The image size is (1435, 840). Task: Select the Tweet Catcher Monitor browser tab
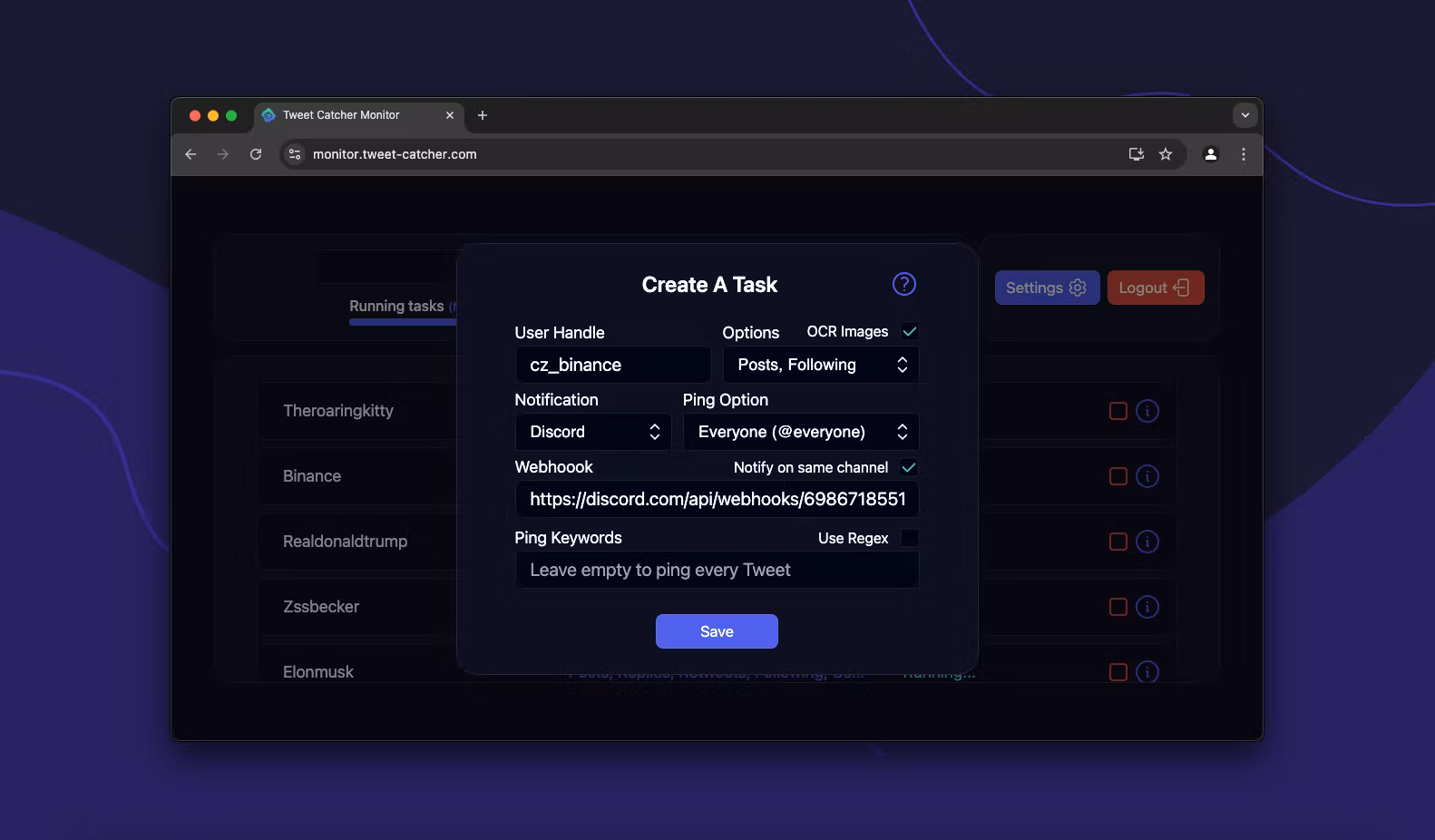[358, 115]
